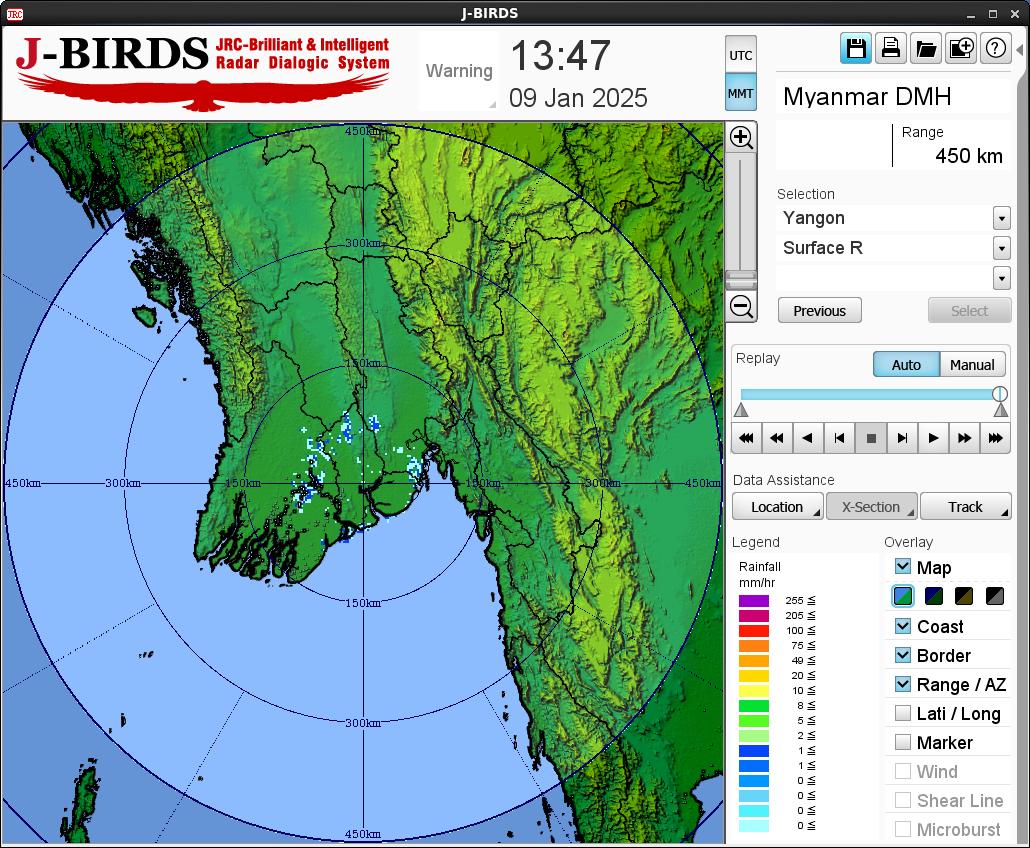1030x848 pixels.
Task: Toggle the Border overlay checkbox
Action: [903, 655]
